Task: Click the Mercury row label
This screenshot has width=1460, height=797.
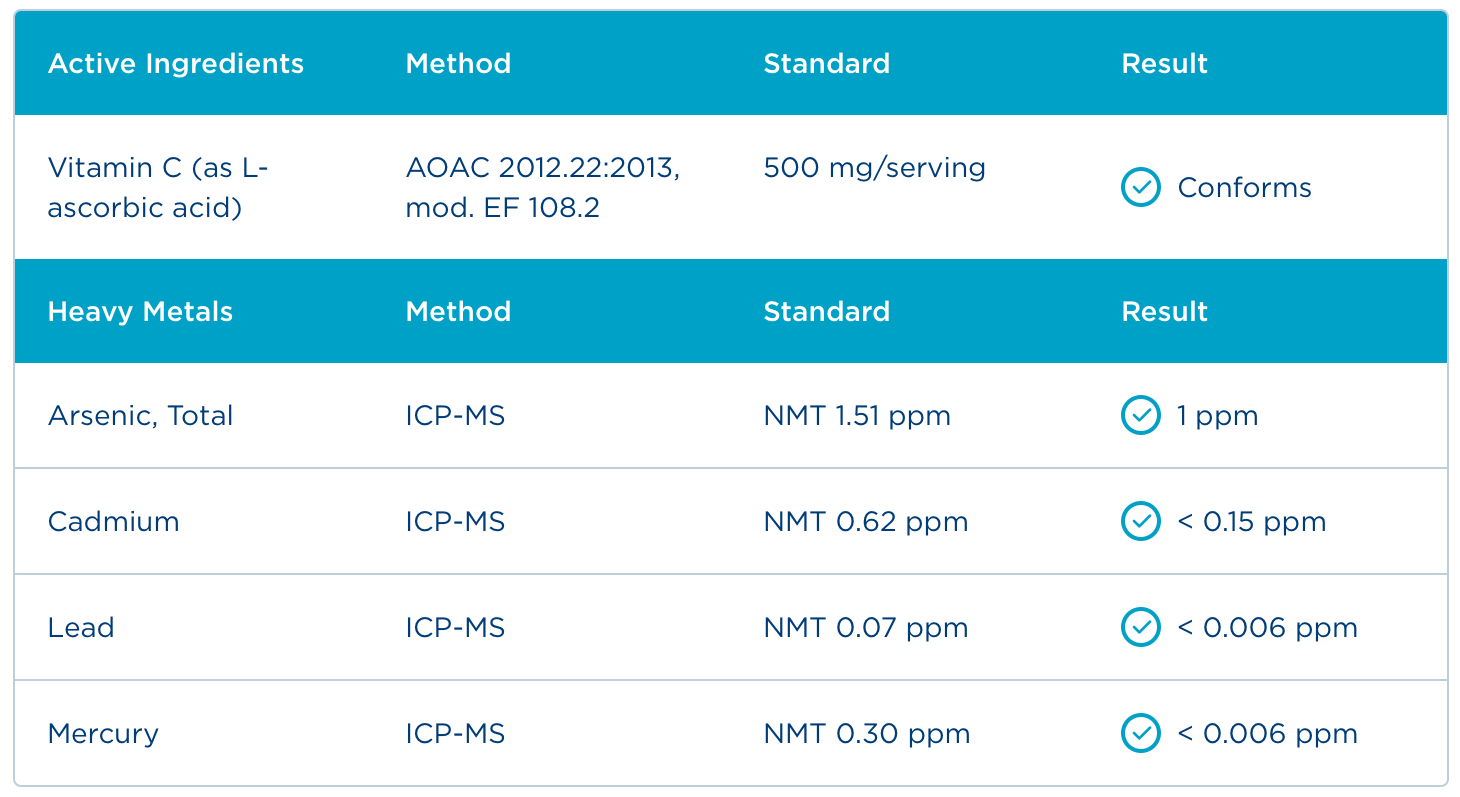Action: coord(103,734)
